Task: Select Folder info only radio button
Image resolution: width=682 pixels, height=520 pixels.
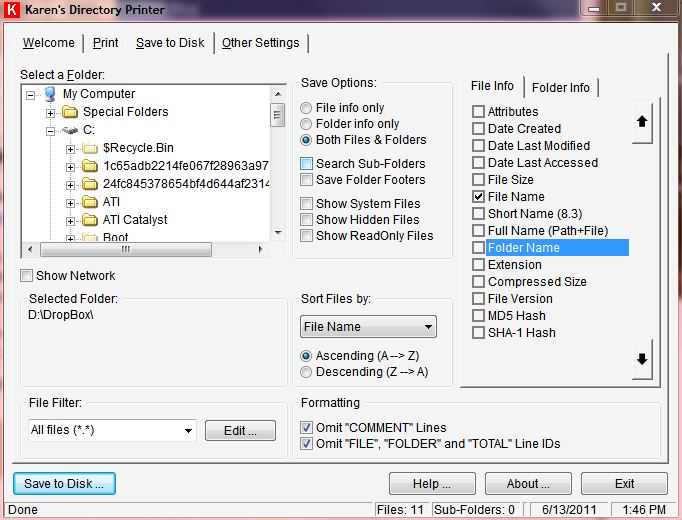Action: click(306, 124)
